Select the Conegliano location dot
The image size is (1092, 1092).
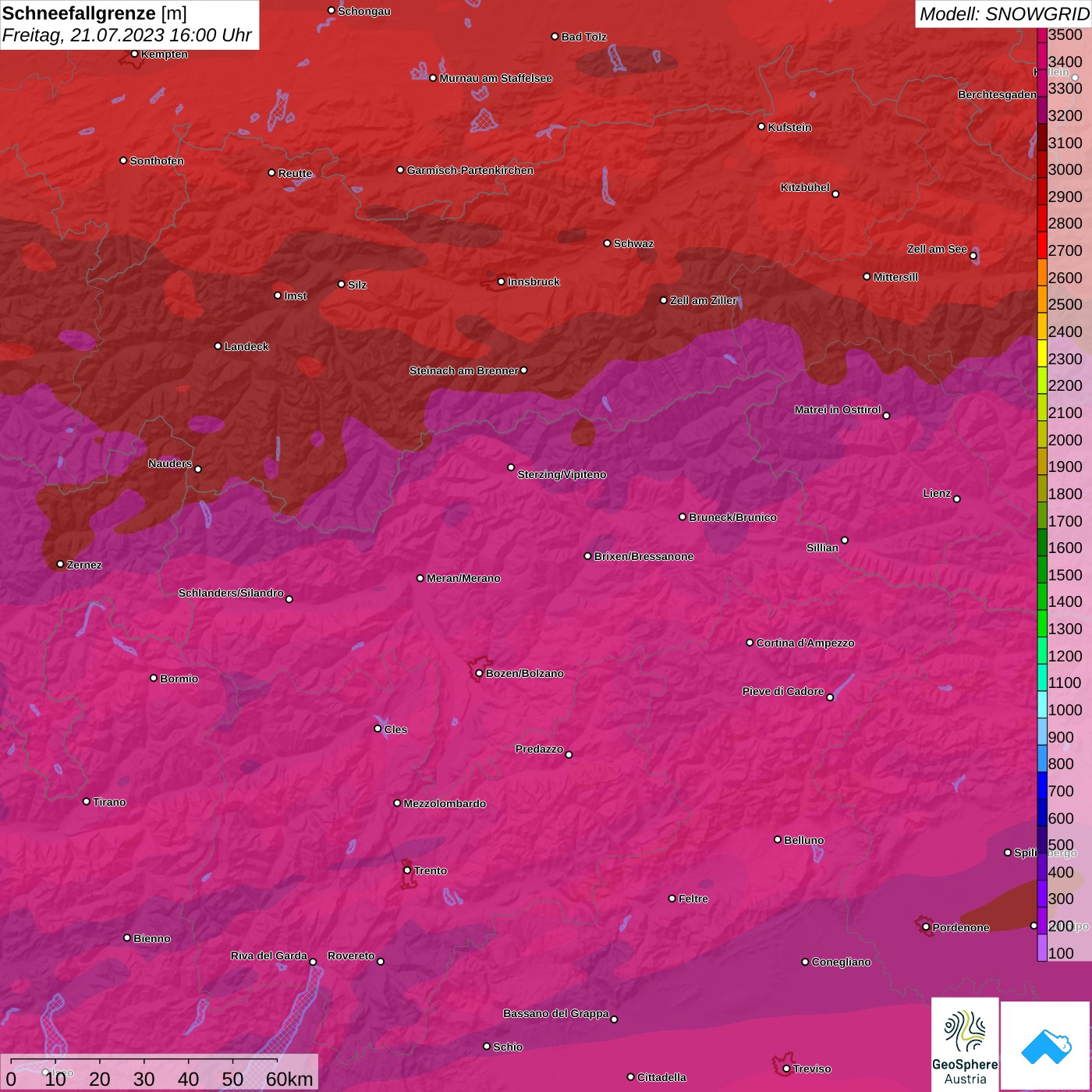805,962
